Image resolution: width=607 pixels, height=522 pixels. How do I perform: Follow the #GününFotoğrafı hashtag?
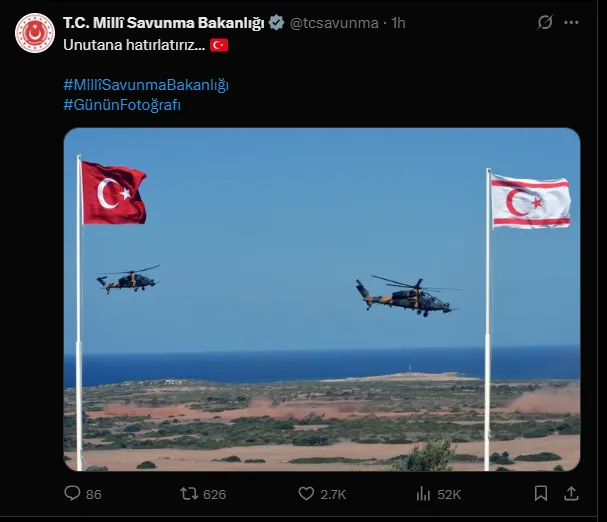click(x=122, y=105)
